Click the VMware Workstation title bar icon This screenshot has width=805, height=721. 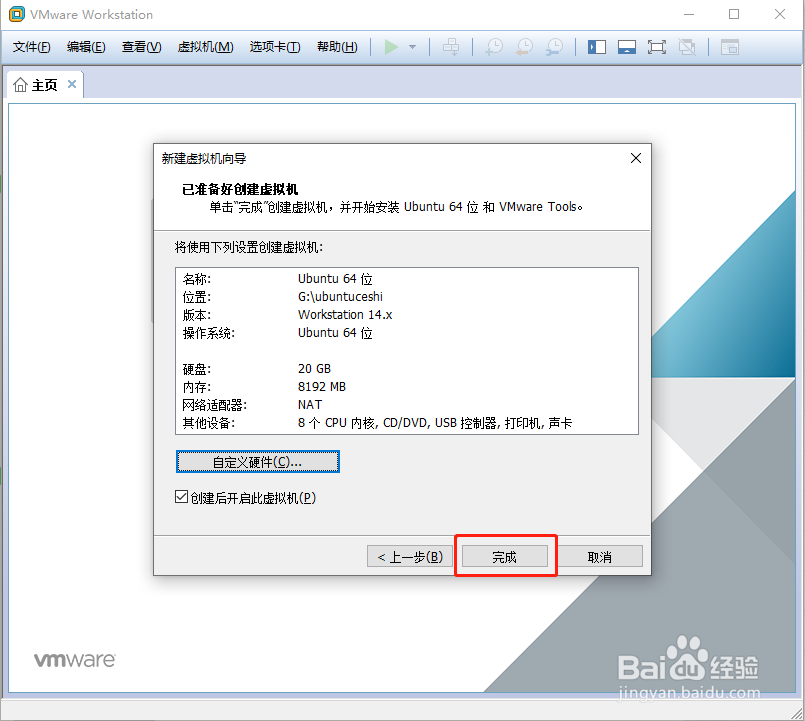17,14
